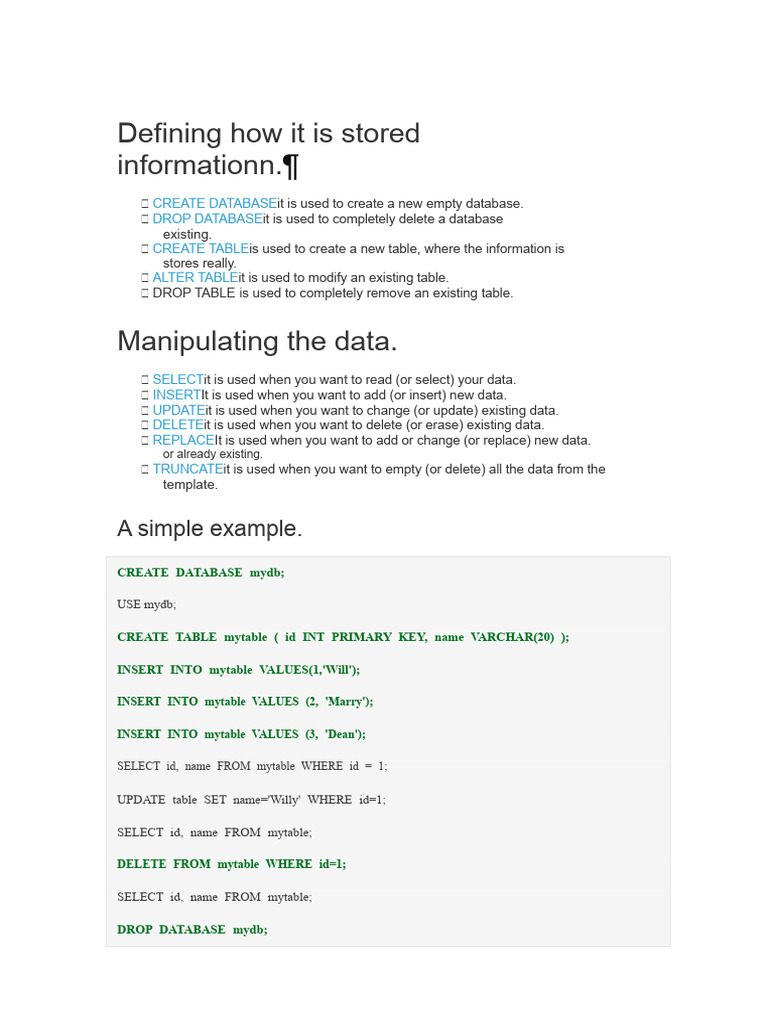Screen dimensions: 768x1024
Task: Click the UPDATE table SET name code line
Action: click(x=251, y=800)
